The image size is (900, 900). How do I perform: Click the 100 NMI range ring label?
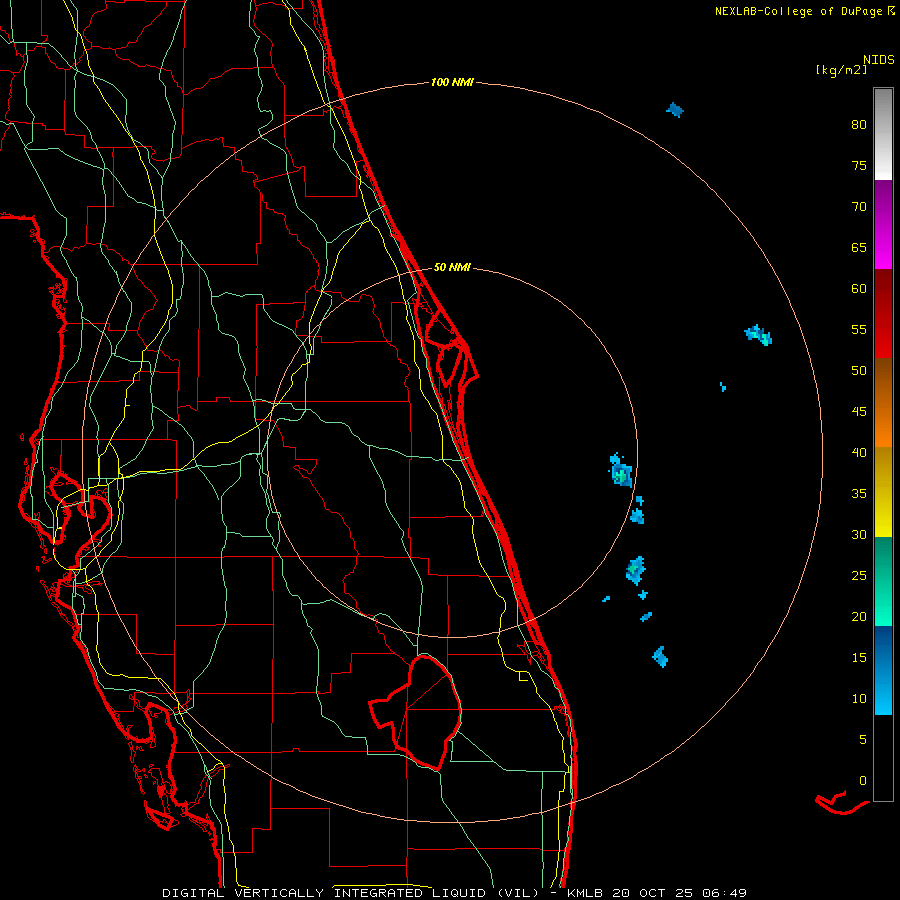click(452, 83)
